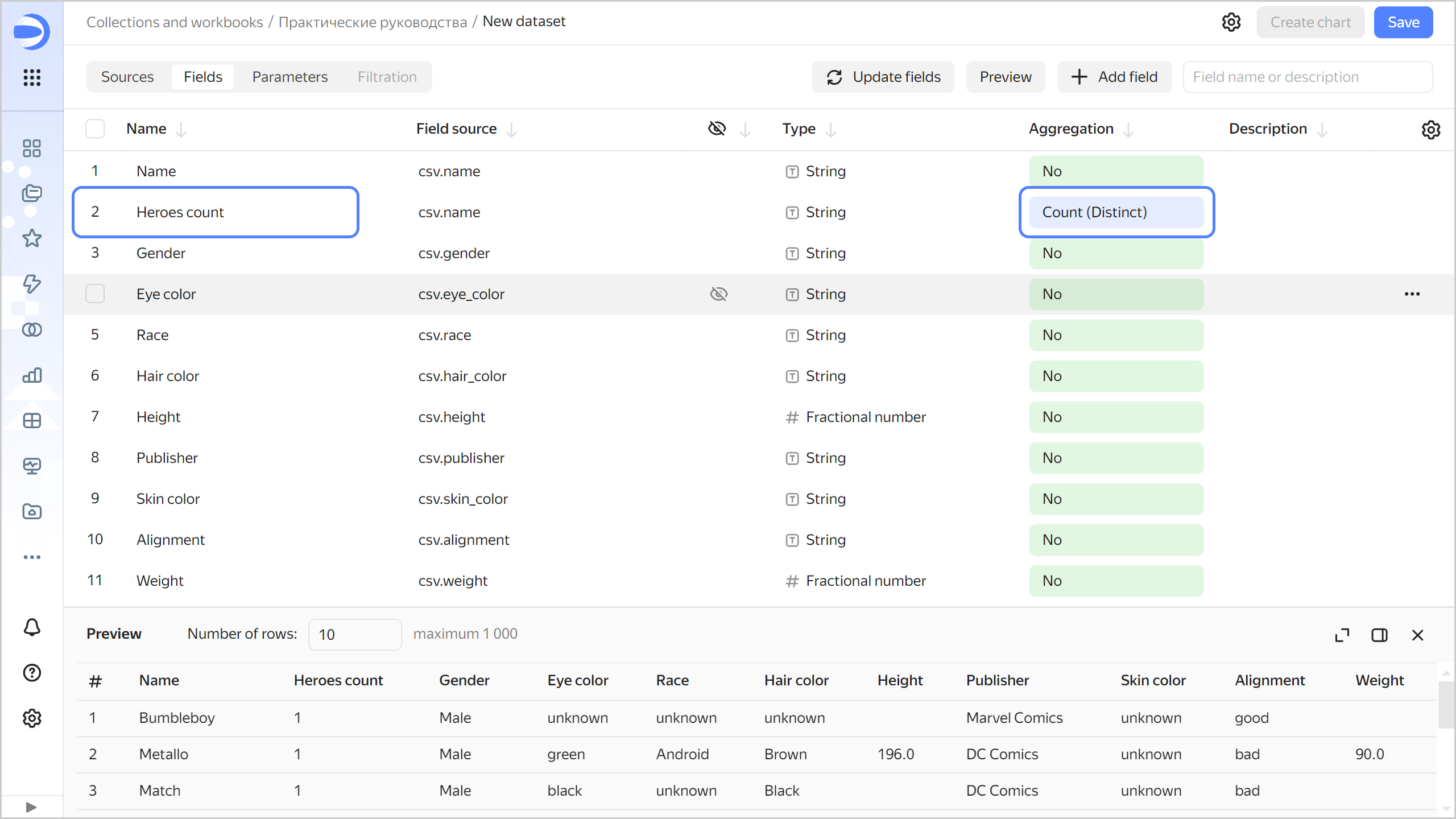Open help question mark icon
This screenshot has width=1456, height=819.
[x=32, y=673]
